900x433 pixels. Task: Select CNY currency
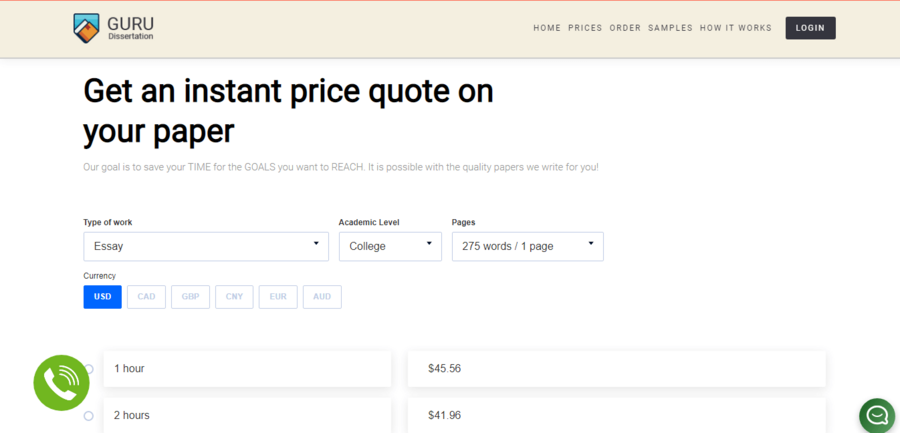(x=234, y=297)
